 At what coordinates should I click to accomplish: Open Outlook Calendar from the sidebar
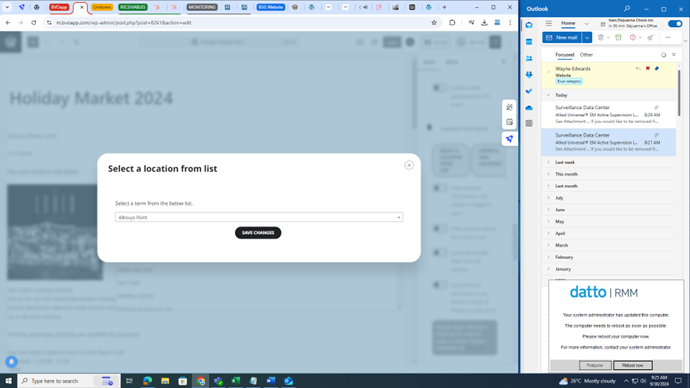point(529,42)
